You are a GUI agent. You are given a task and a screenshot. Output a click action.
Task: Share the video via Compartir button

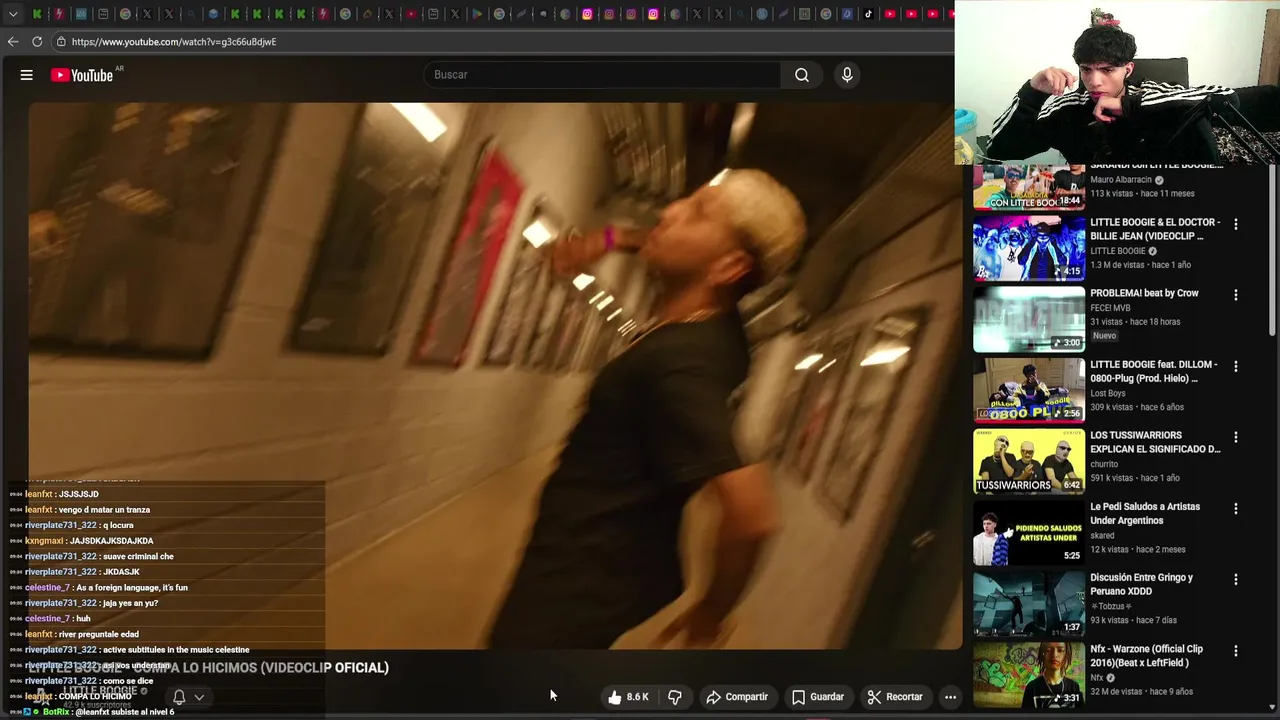(737, 697)
